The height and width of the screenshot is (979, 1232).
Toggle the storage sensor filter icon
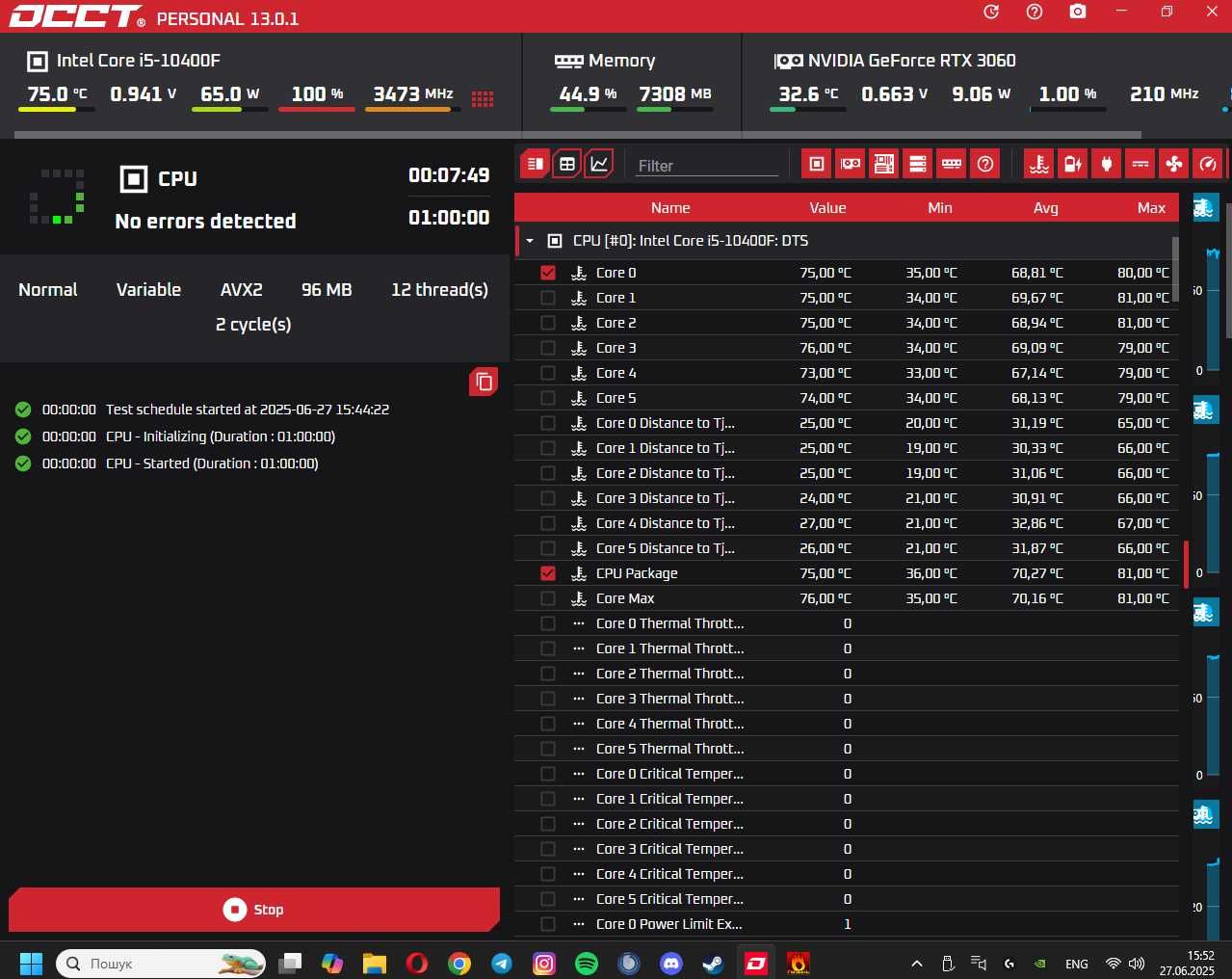pos(918,164)
